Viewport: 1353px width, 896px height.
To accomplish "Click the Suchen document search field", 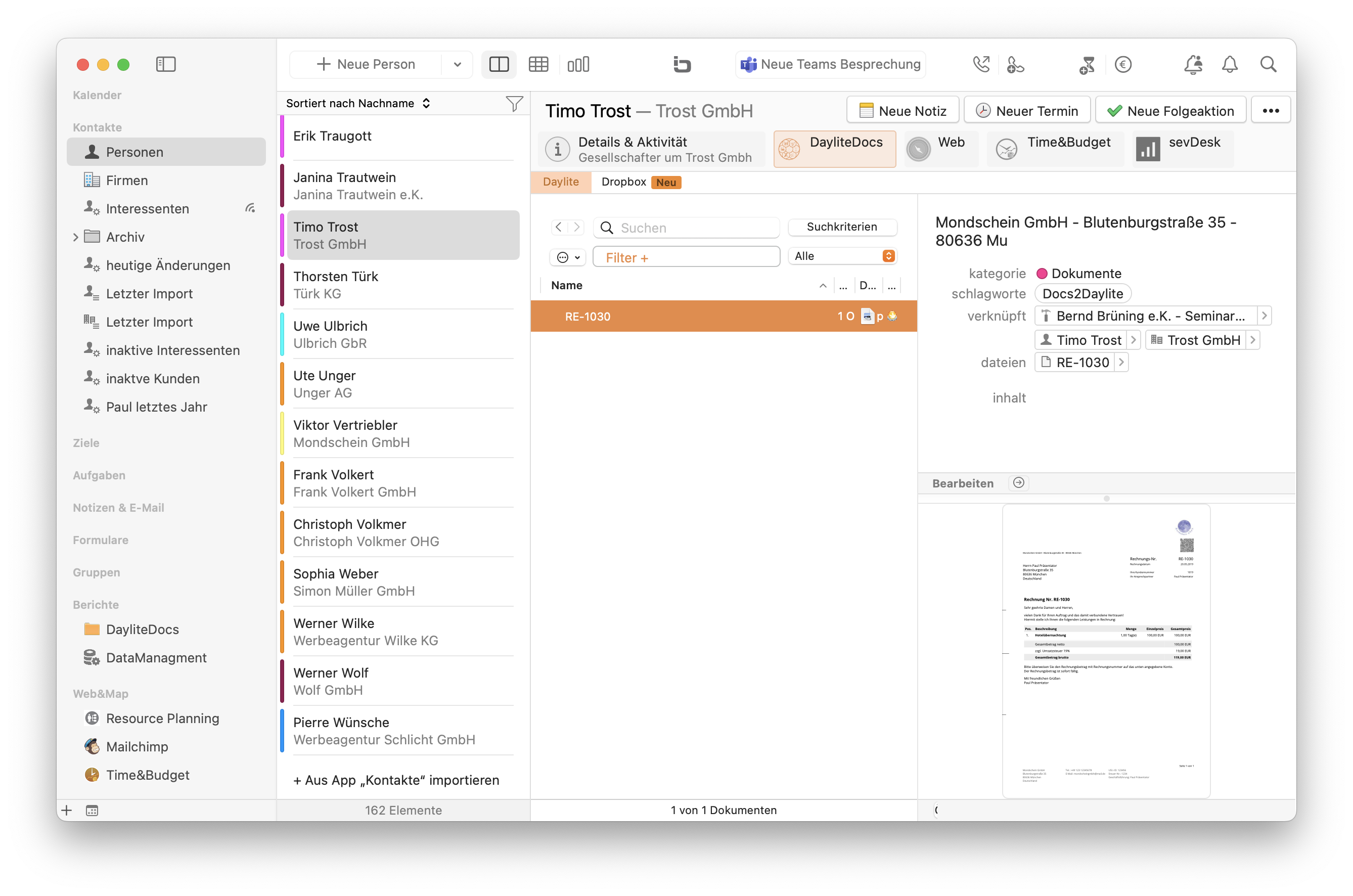I will pos(686,228).
